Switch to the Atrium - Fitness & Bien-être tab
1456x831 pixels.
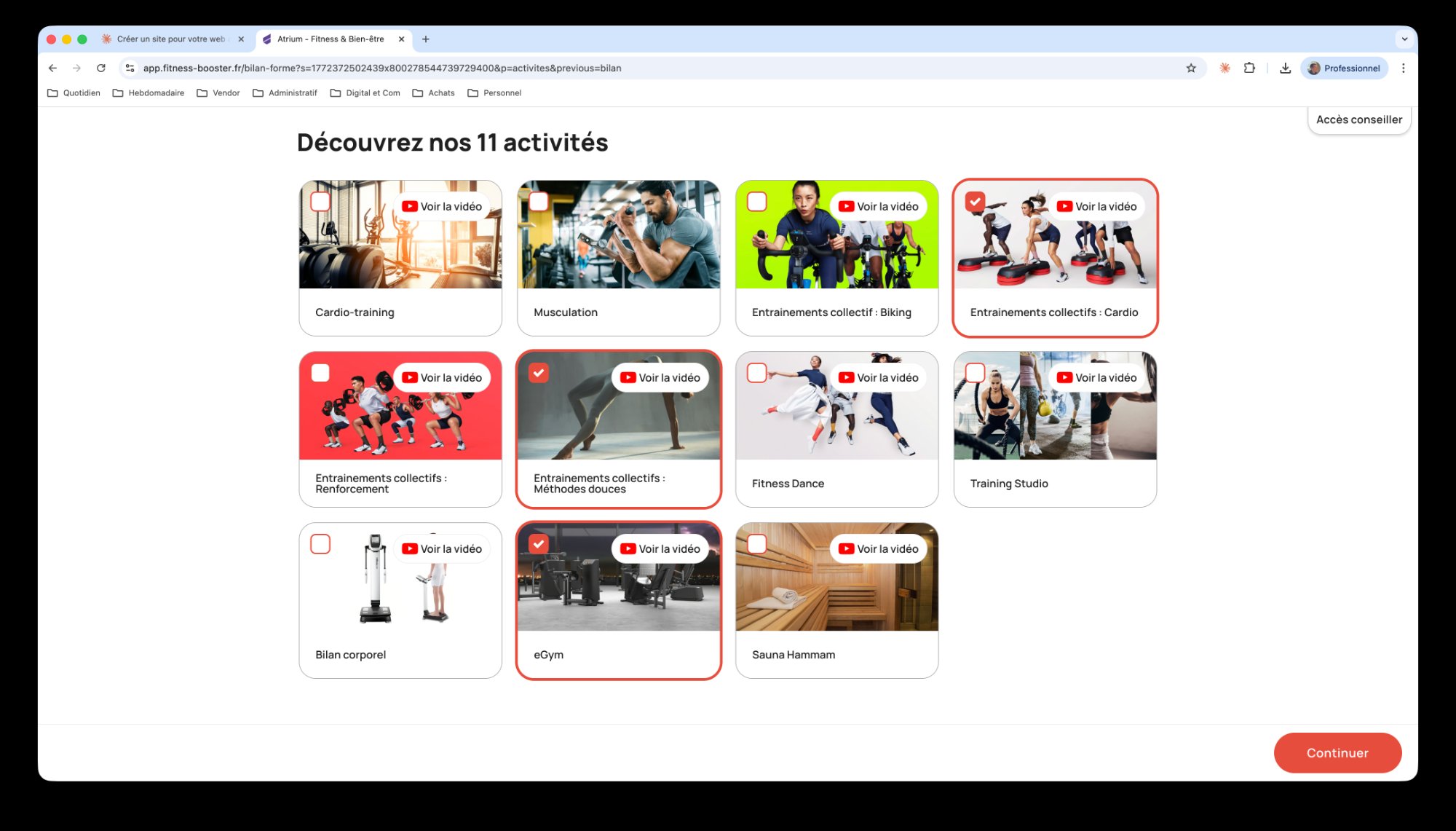coord(331,39)
